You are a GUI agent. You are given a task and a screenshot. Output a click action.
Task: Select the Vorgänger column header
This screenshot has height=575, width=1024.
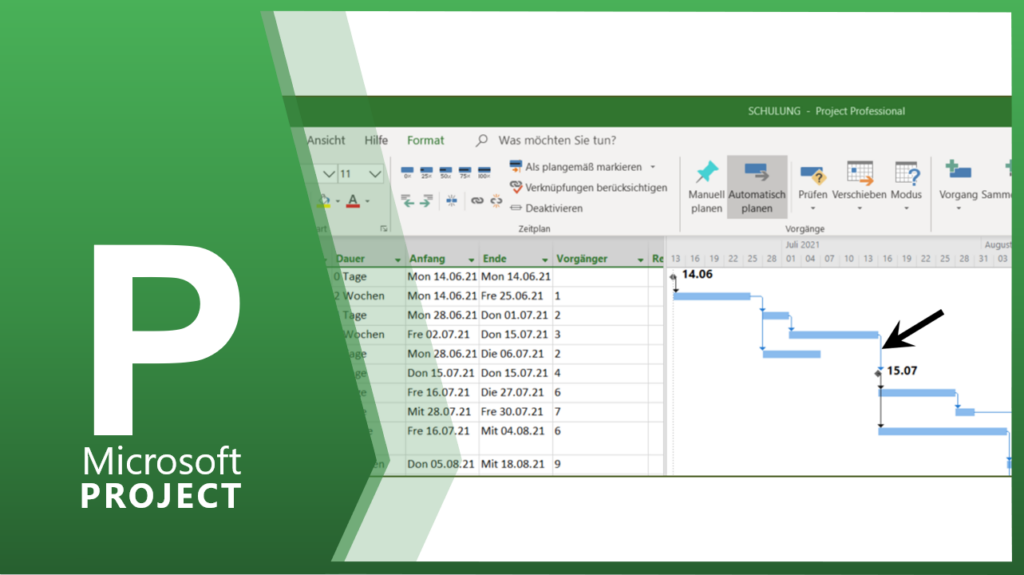click(x=582, y=259)
